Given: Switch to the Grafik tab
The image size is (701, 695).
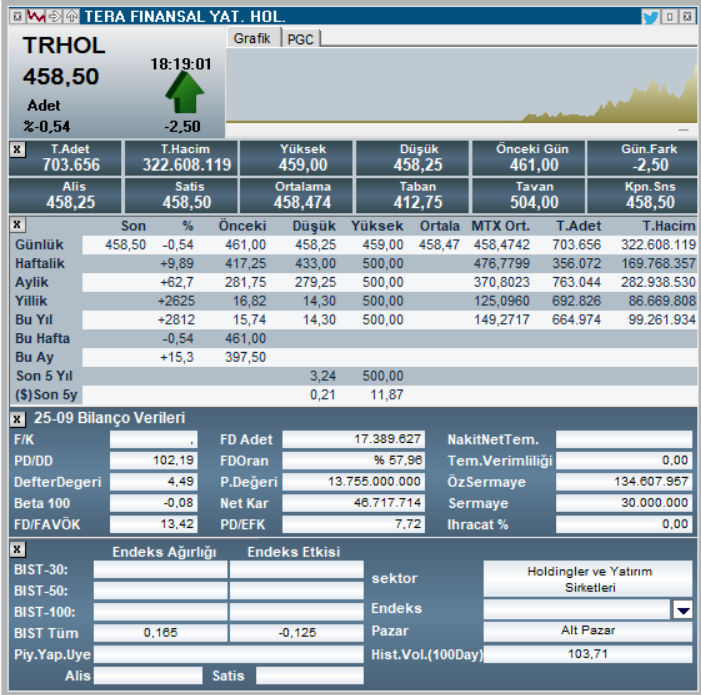Looking at the screenshot, I should pyautogui.click(x=253, y=38).
